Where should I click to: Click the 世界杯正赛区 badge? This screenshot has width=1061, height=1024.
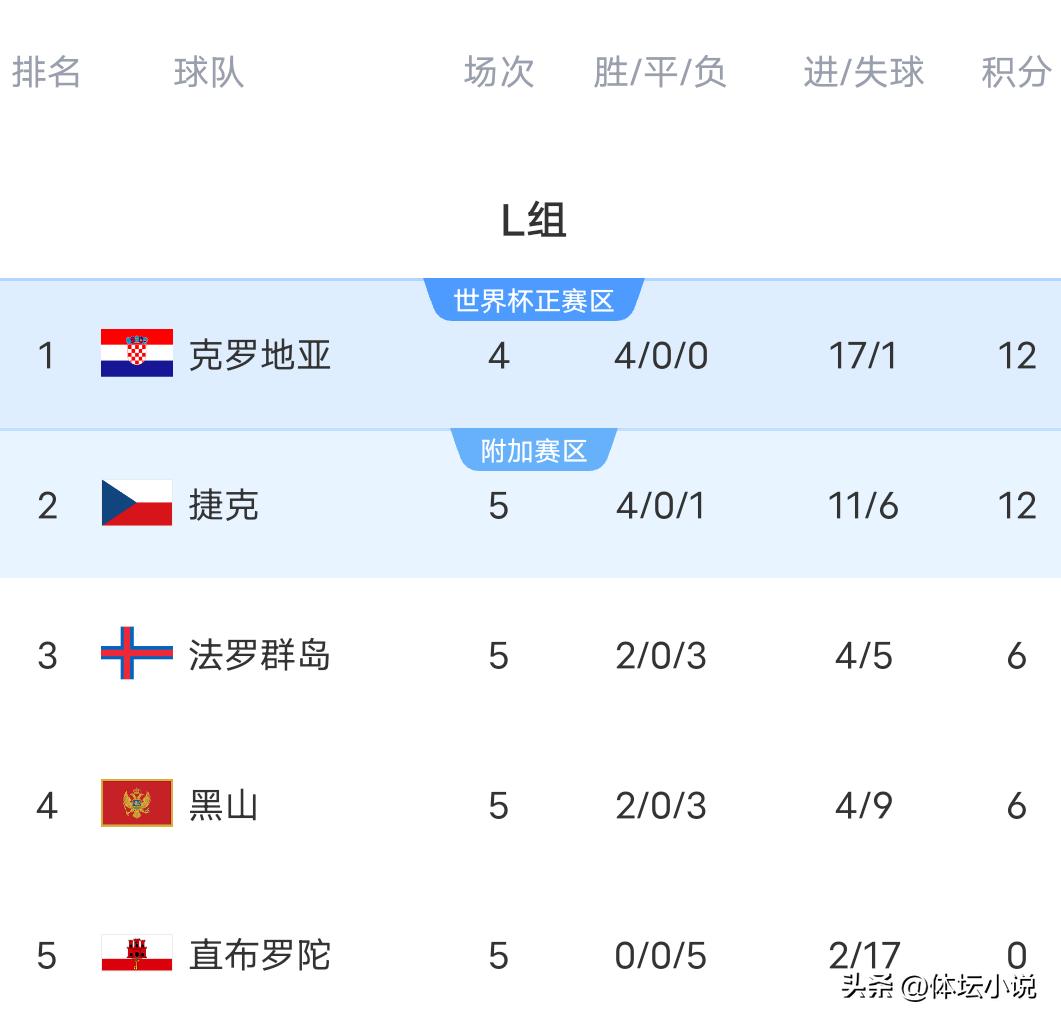point(534,300)
